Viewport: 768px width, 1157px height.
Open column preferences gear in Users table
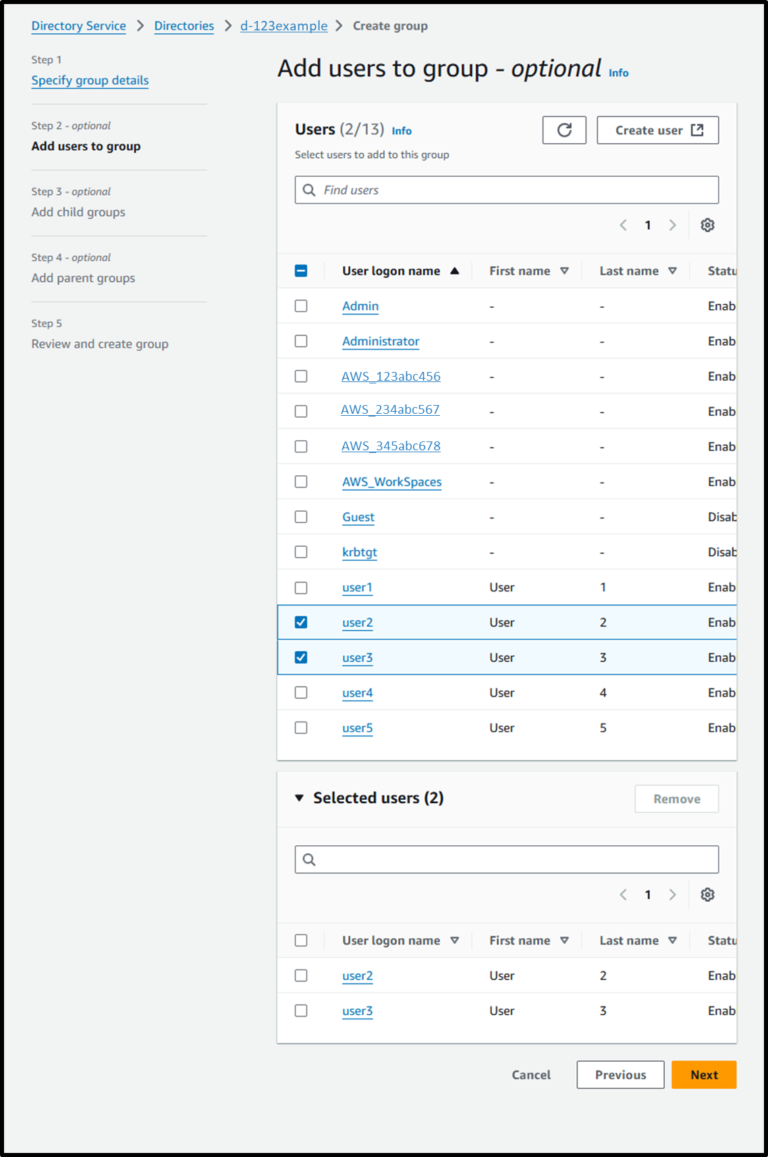click(x=707, y=224)
